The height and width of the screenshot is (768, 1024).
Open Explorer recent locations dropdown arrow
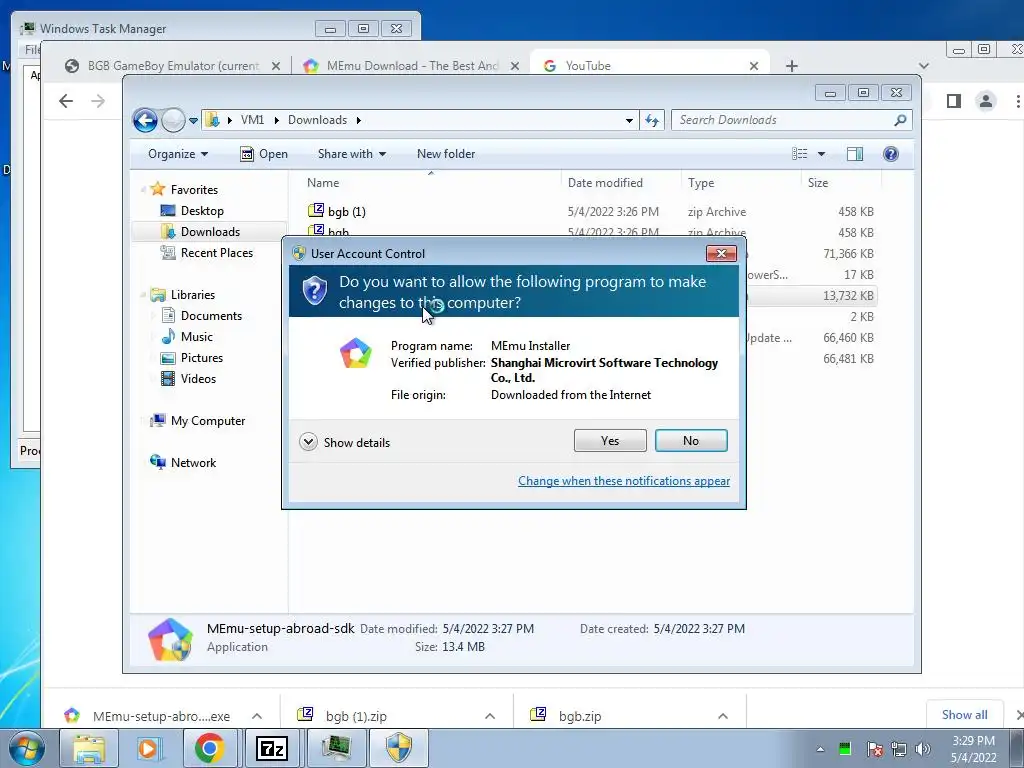[x=193, y=121]
